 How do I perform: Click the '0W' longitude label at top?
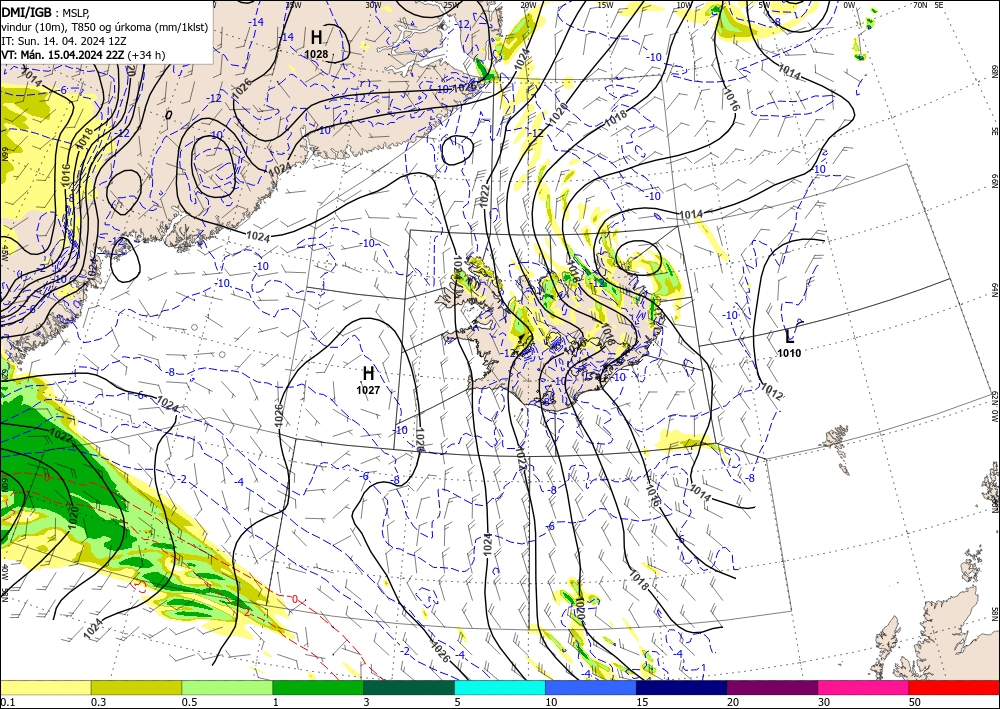(849, 5)
